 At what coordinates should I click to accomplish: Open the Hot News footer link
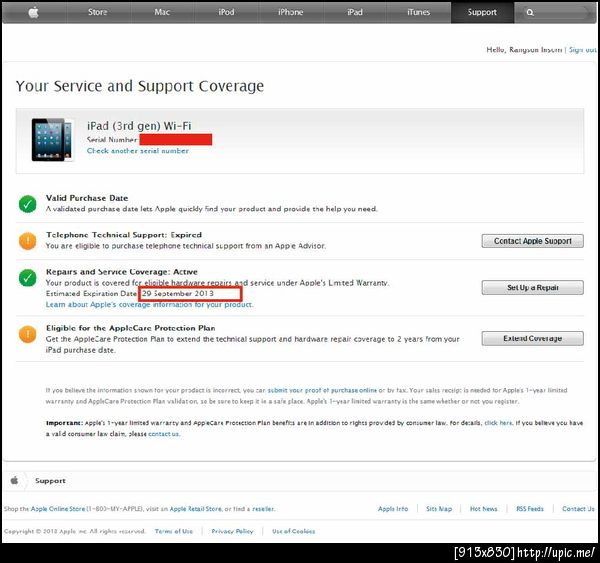[x=484, y=509]
